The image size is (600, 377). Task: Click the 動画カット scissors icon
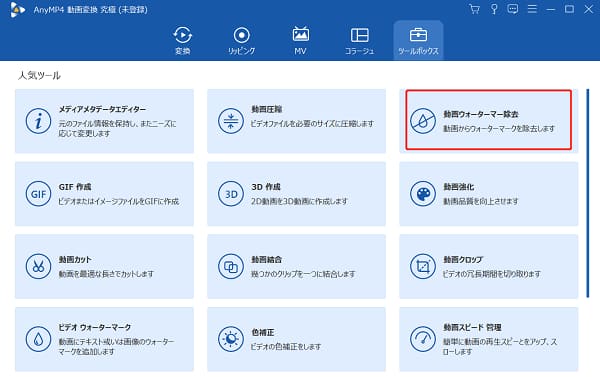[x=38, y=266]
